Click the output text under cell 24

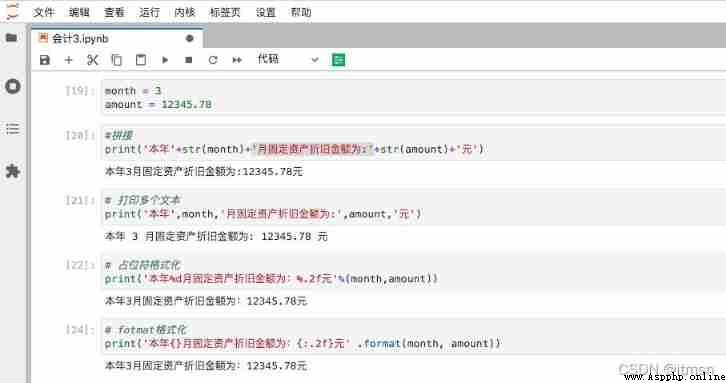(x=206, y=366)
